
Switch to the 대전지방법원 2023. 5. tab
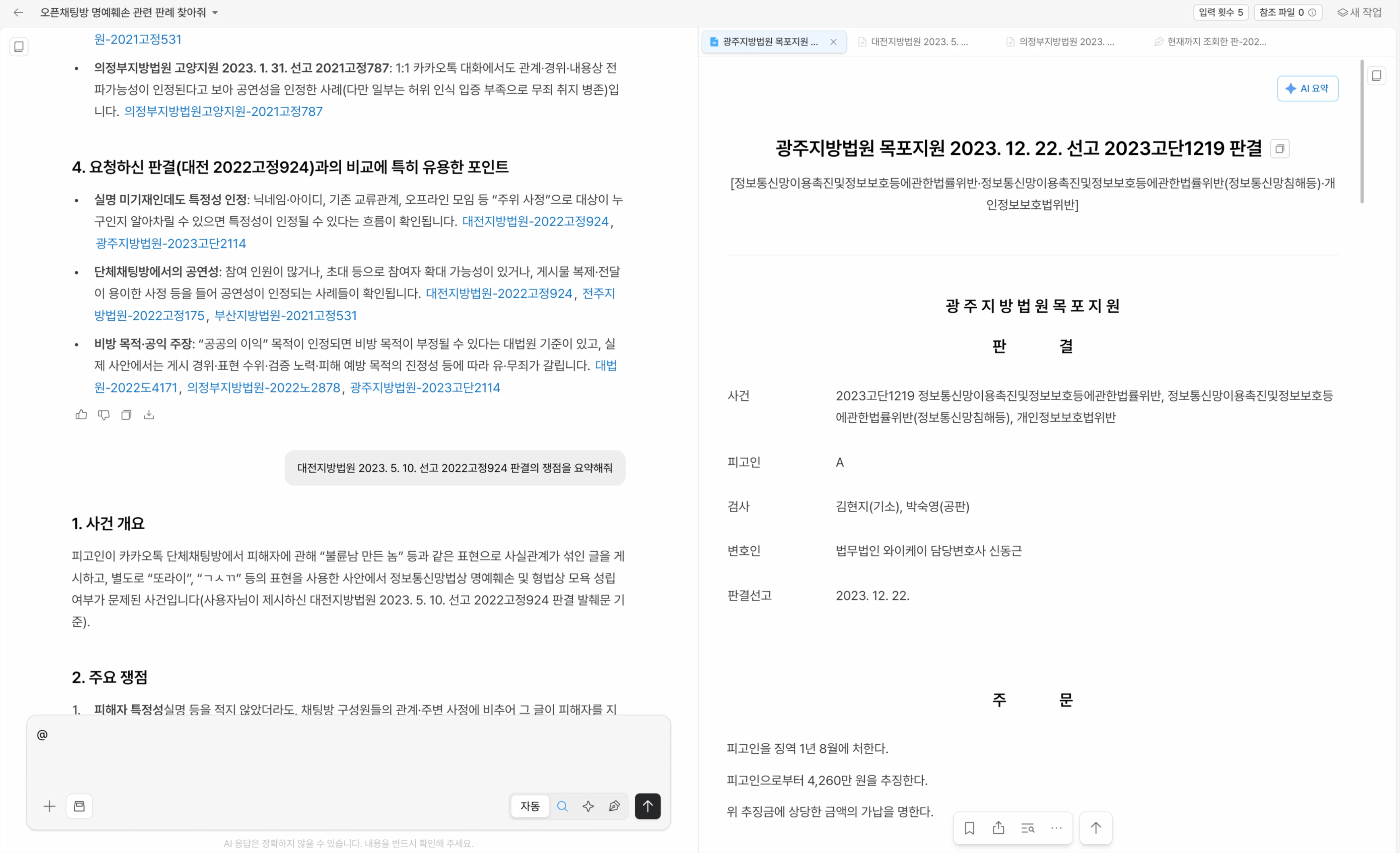920,41
